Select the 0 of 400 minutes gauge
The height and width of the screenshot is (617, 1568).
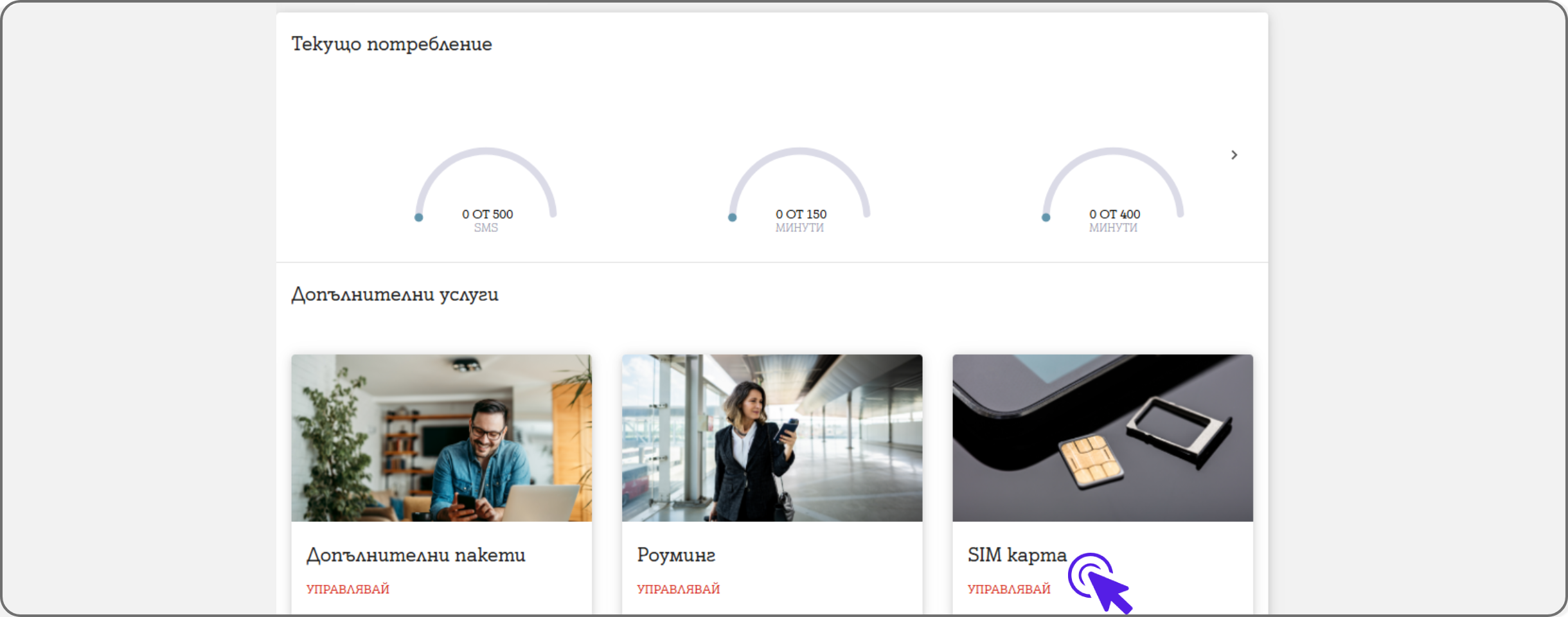(x=1113, y=190)
